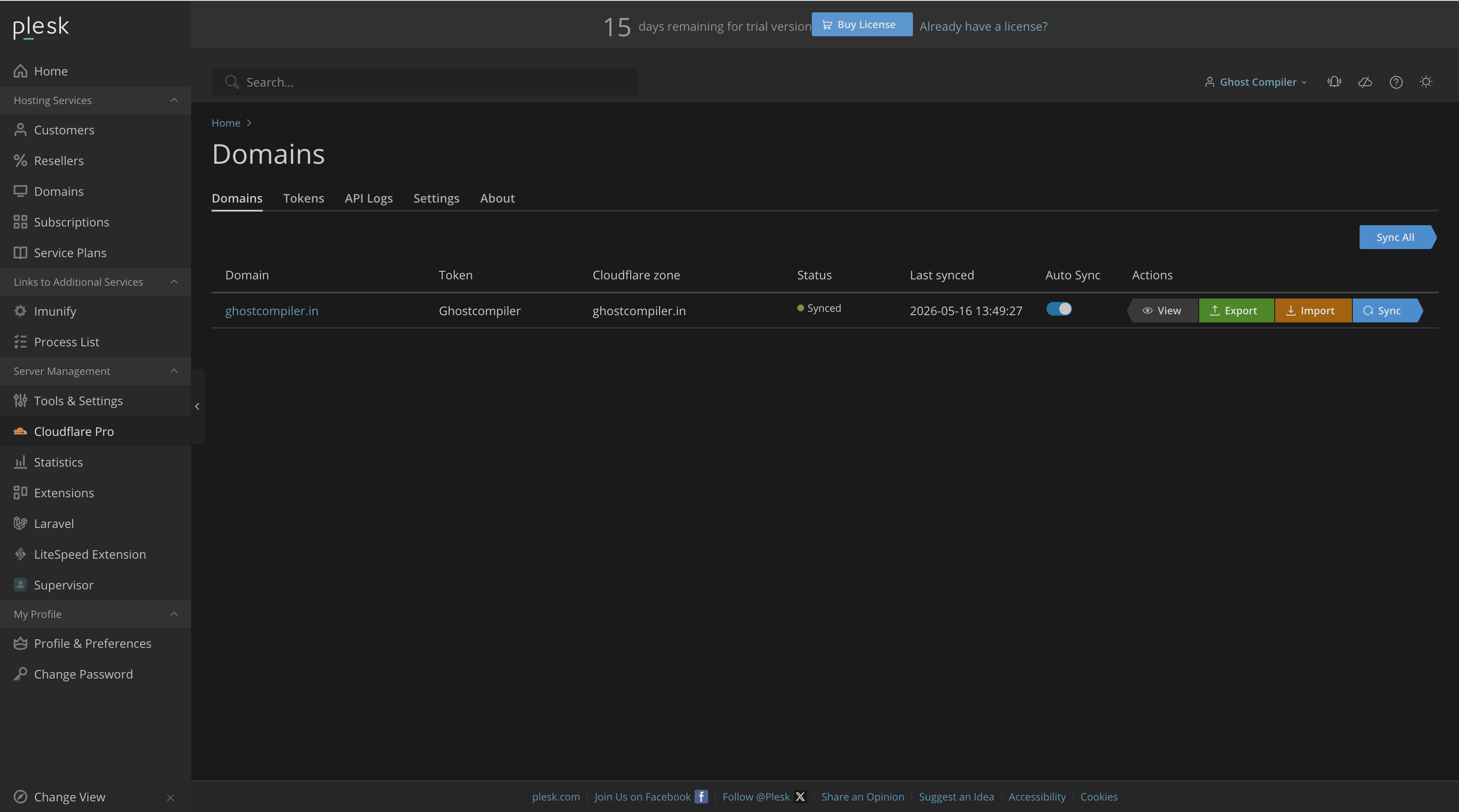Collapse the sidebar with the arrow handle
Viewport: 1459px width, 812px height.
pyautogui.click(x=197, y=406)
